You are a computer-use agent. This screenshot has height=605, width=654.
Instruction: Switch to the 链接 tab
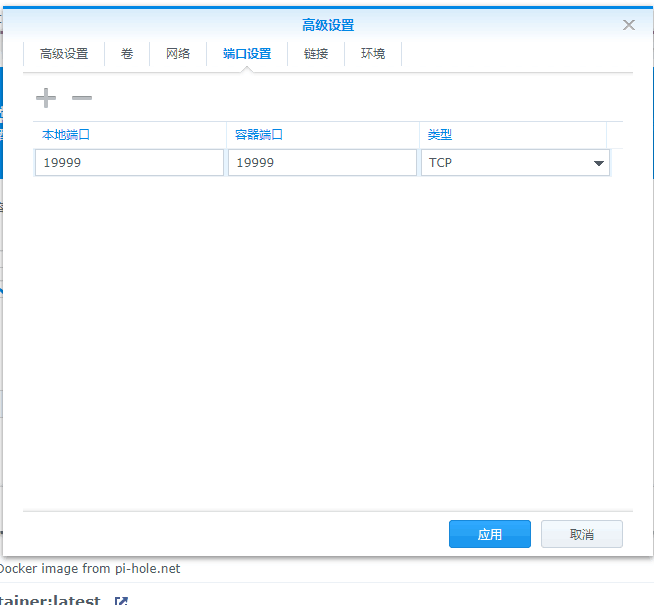point(316,54)
